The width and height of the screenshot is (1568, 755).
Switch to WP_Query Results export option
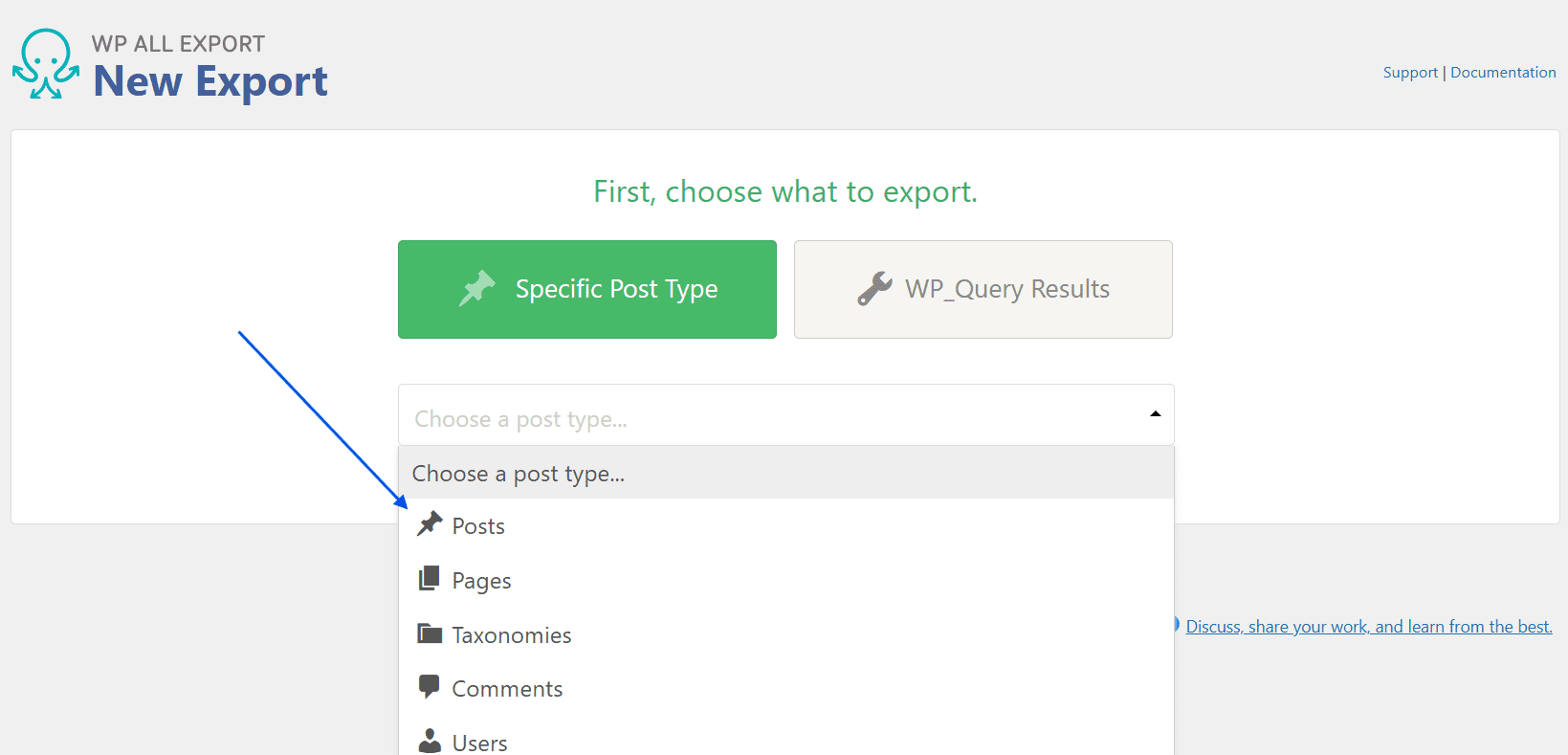point(983,289)
